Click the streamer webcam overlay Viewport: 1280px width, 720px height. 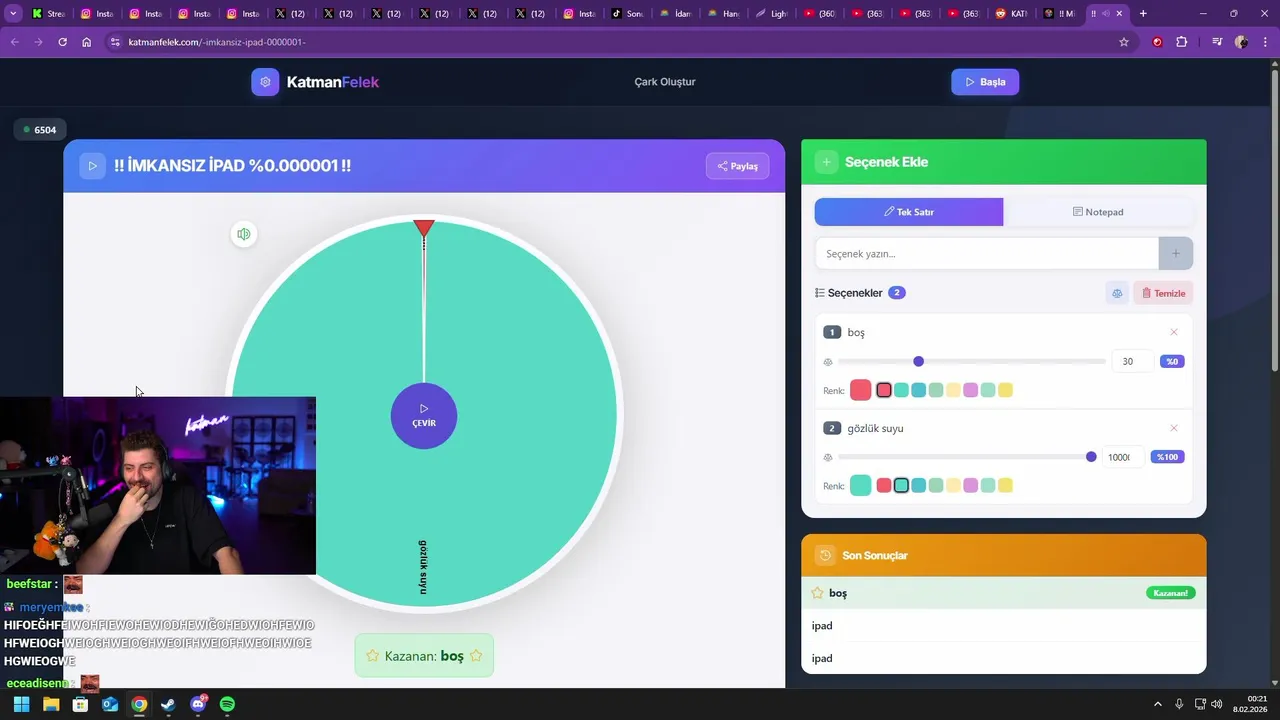158,486
